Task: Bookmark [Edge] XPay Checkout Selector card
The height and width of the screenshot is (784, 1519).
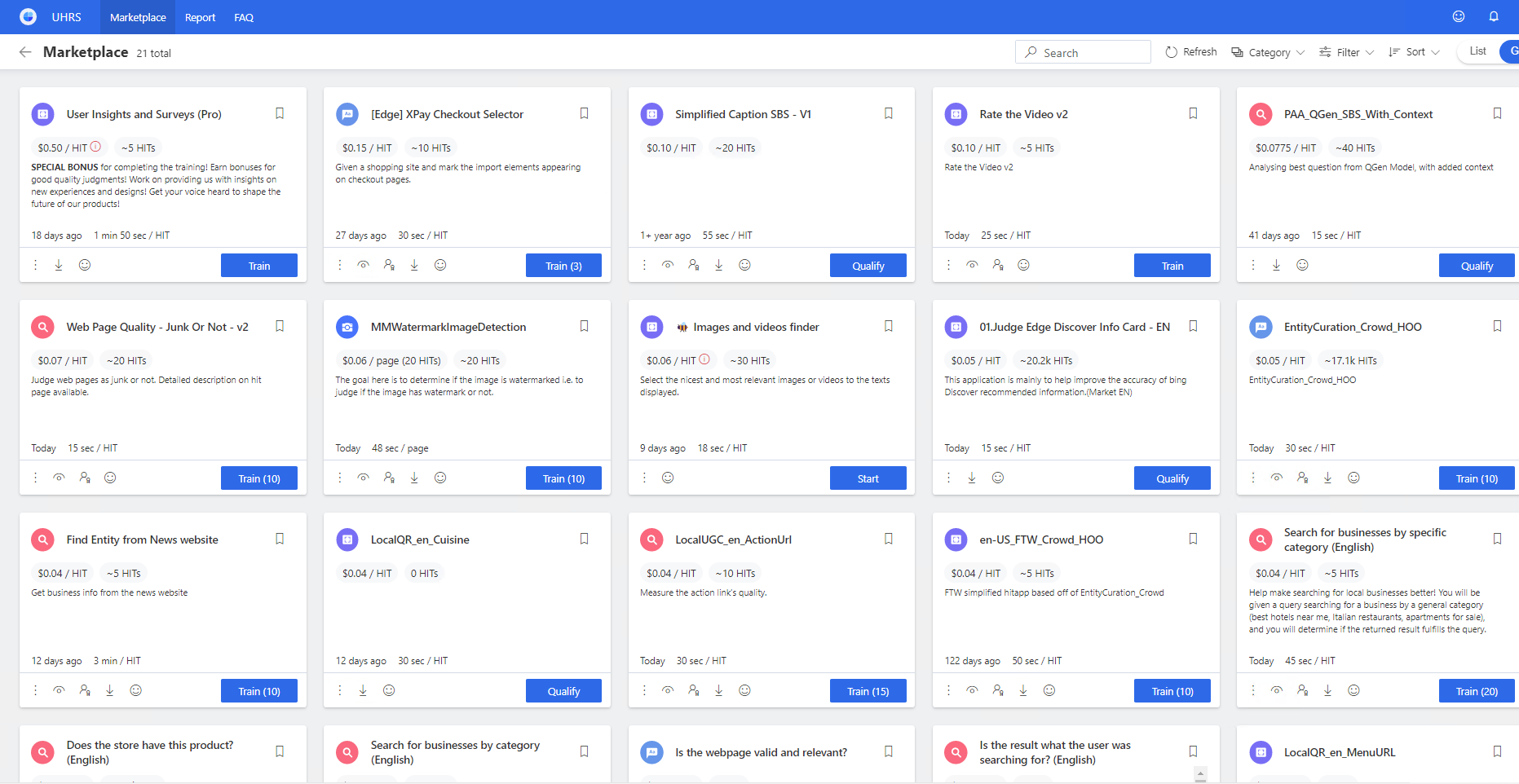Action: tap(584, 113)
